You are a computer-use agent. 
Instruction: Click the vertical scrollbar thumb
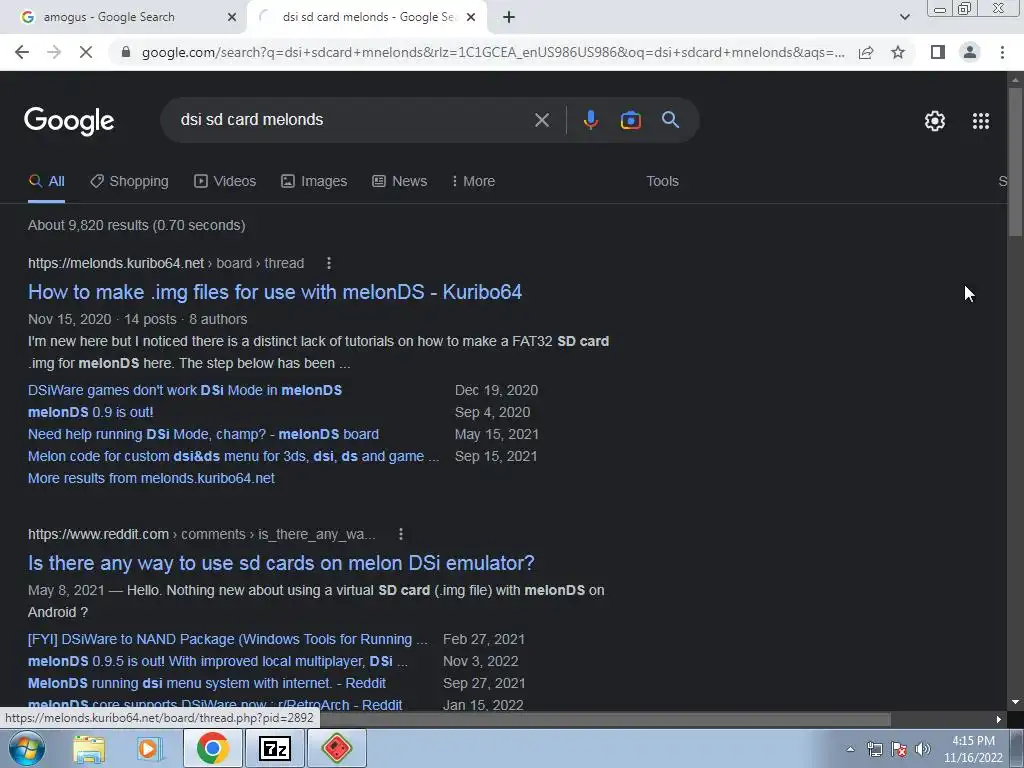(x=1015, y=162)
